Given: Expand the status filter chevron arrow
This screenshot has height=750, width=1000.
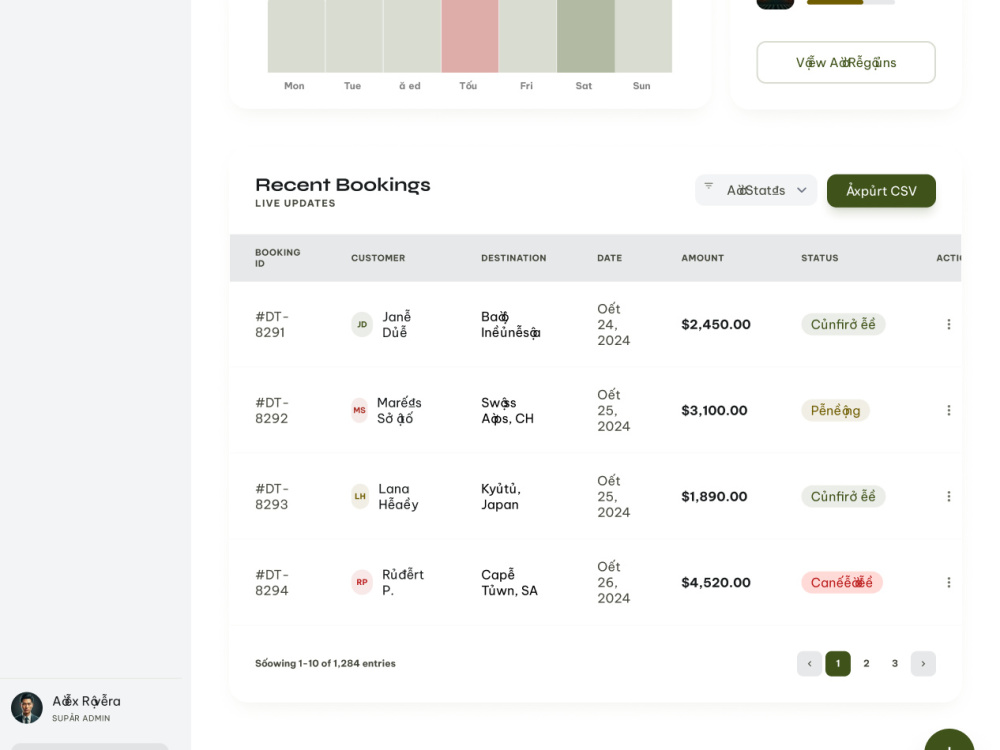Looking at the screenshot, I should 802,190.
